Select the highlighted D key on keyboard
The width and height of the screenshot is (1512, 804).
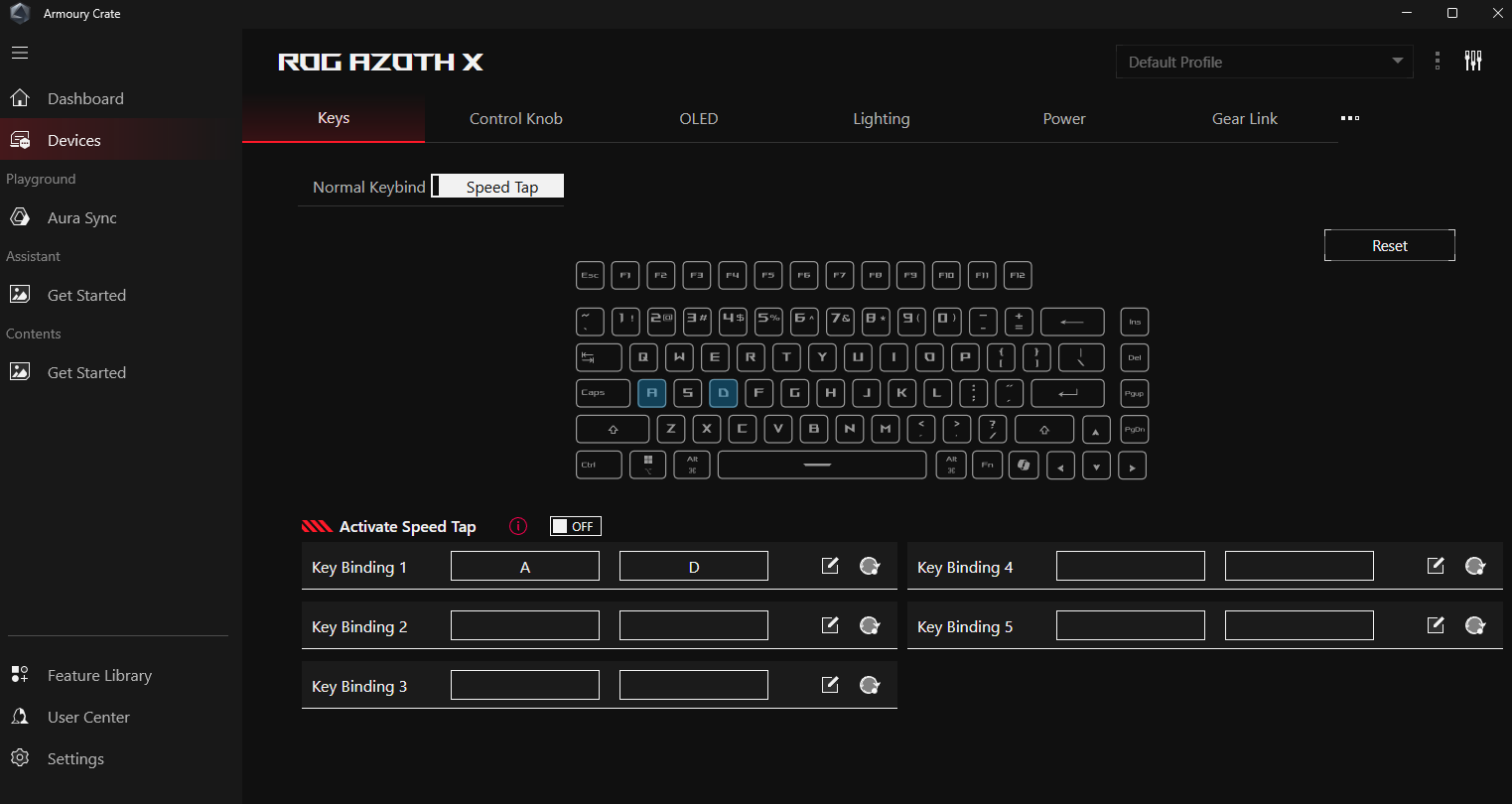tap(723, 393)
